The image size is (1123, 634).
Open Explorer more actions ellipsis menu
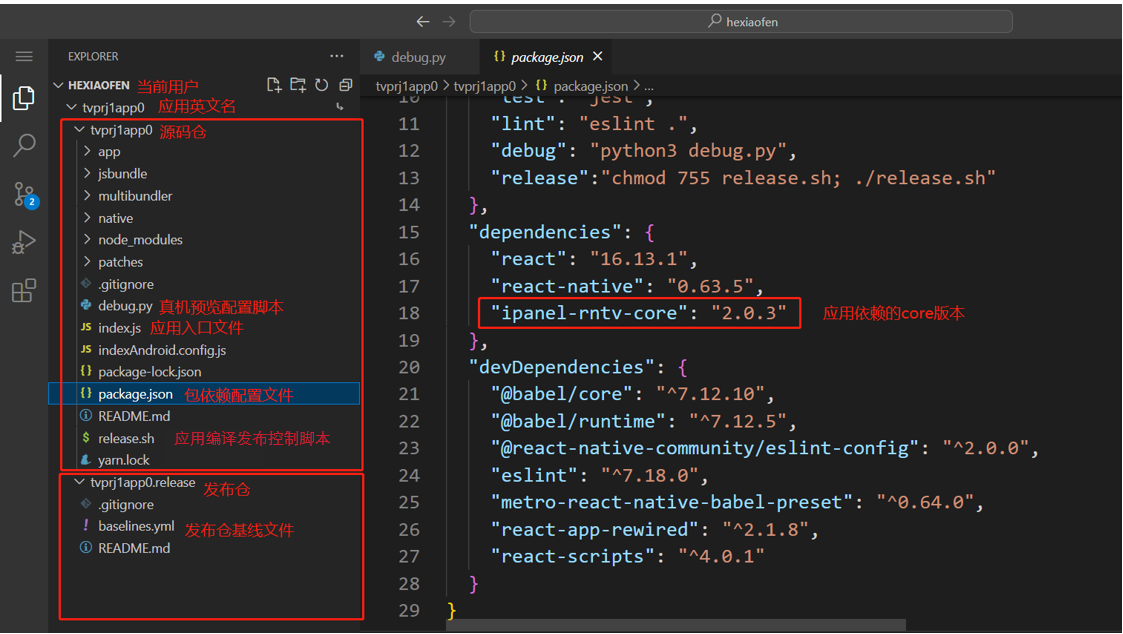coord(336,57)
